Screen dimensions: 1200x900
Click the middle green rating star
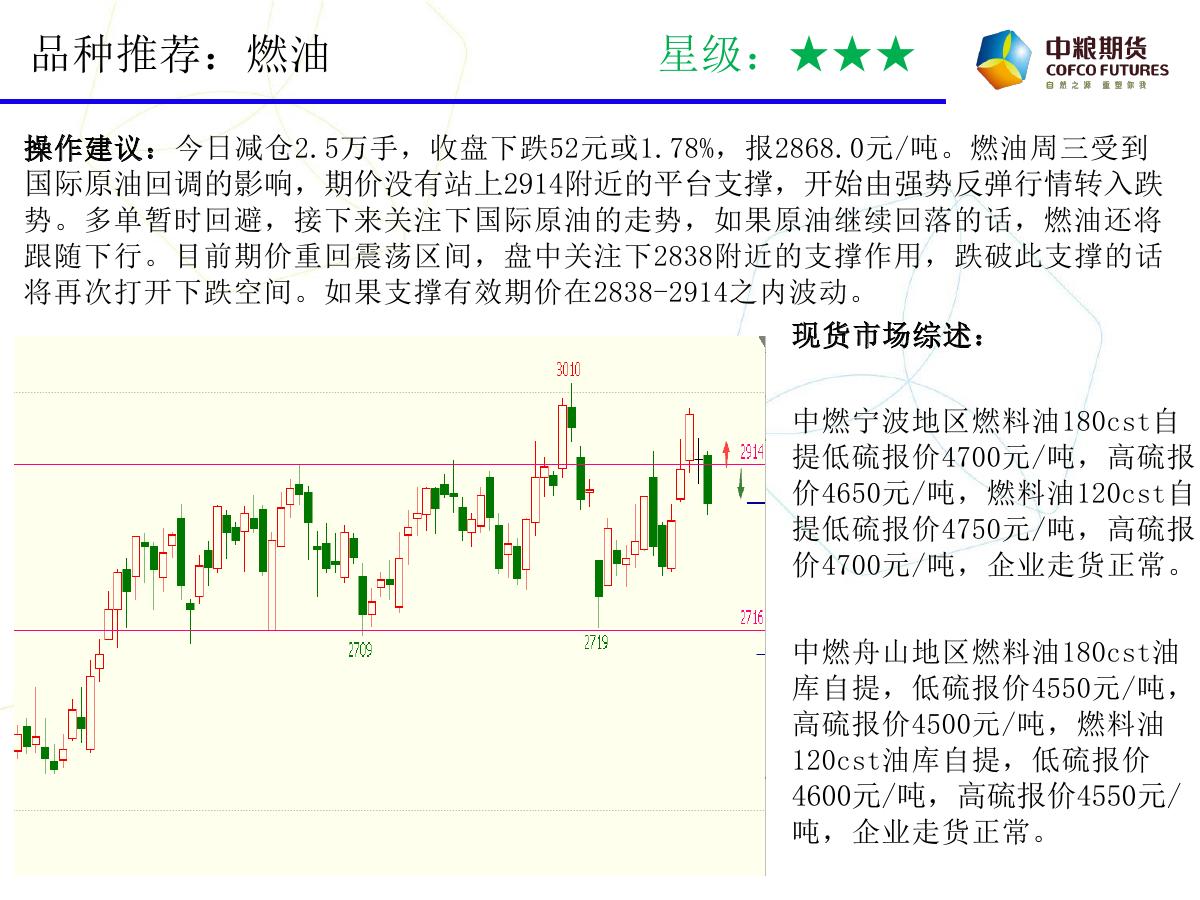852,56
